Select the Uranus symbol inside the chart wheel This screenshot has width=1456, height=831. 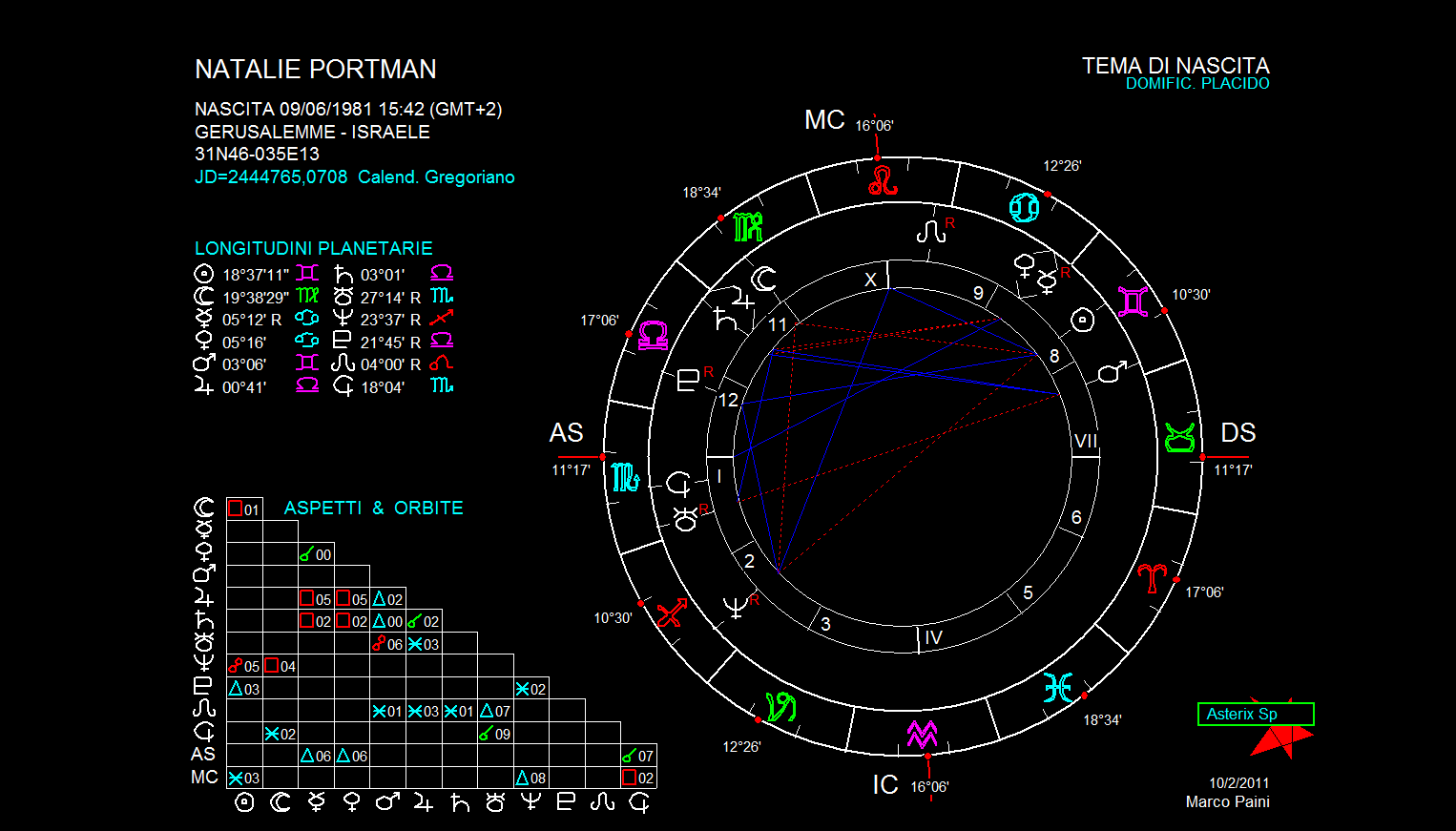coord(686,519)
